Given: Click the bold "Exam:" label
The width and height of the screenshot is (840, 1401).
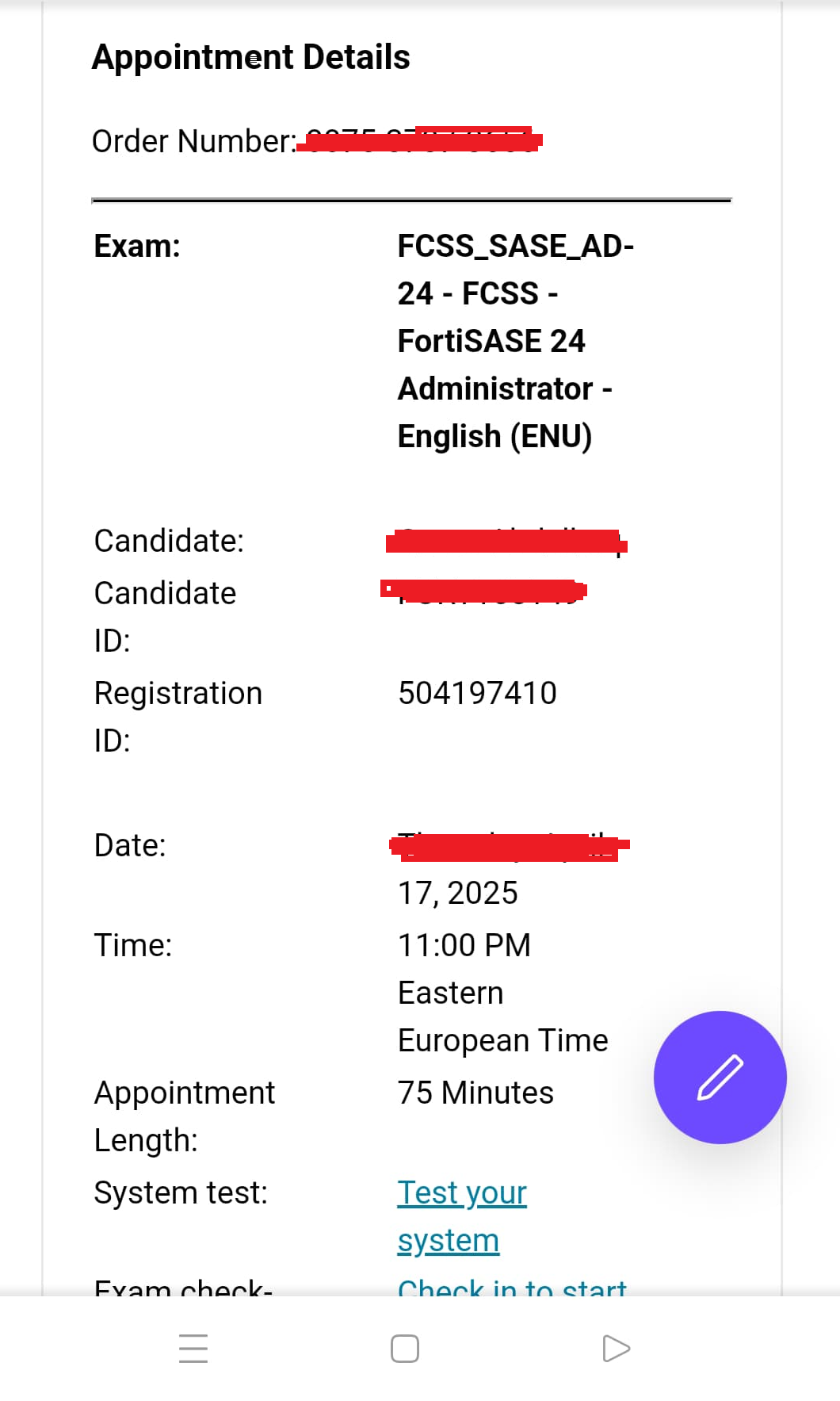Looking at the screenshot, I should [137, 246].
